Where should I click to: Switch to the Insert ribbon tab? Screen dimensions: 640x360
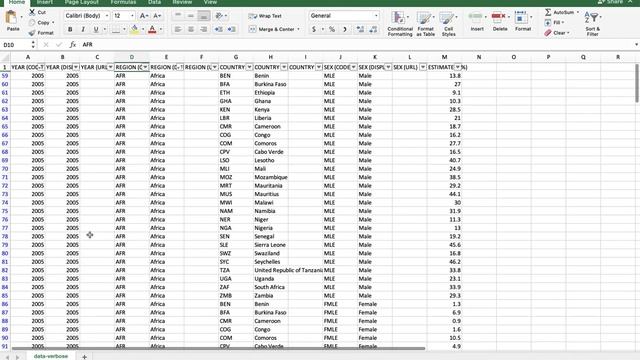click(44, 2)
